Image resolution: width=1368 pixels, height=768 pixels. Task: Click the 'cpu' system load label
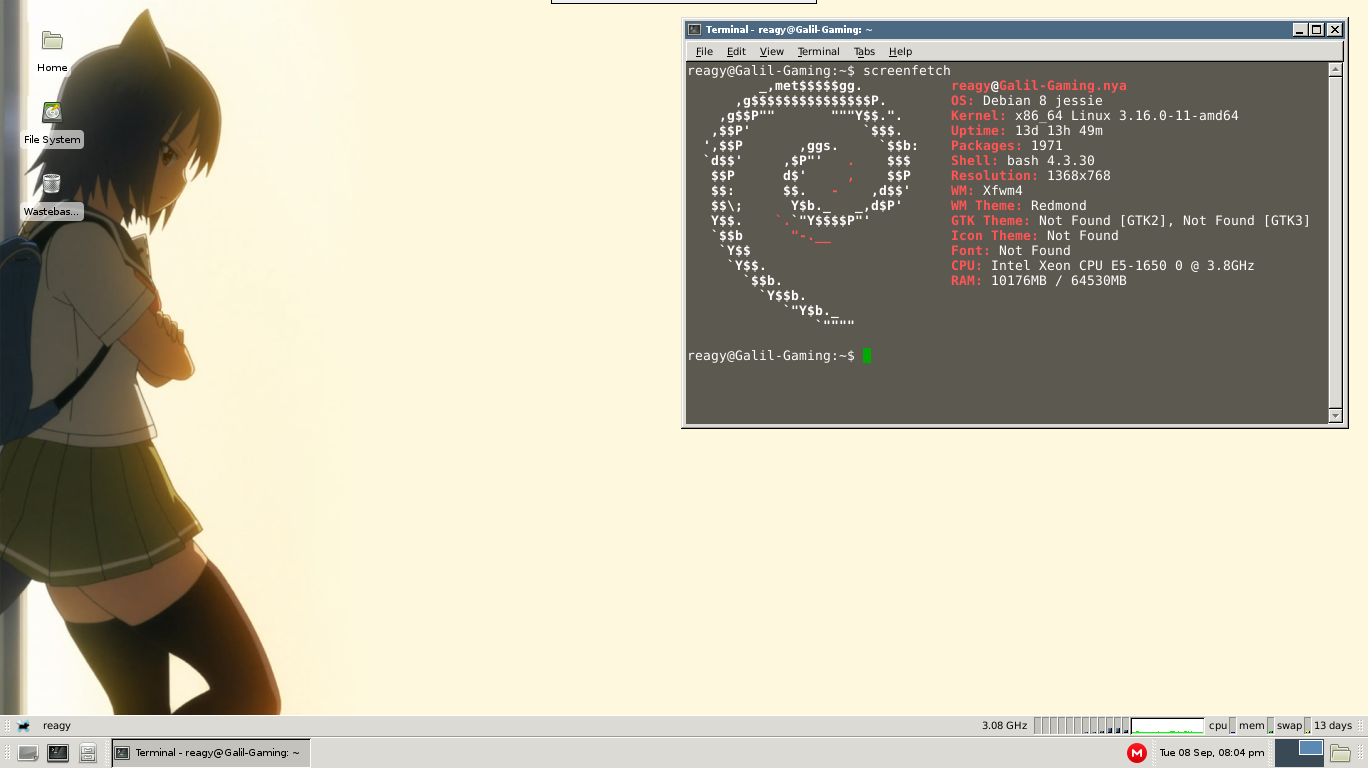1217,726
